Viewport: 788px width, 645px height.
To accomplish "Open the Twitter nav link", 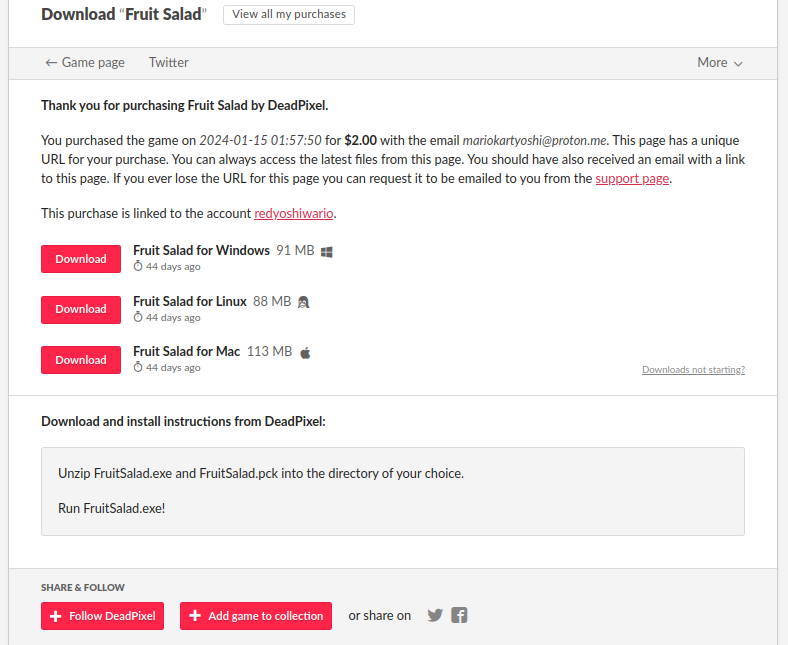I will [x=169, y=62].
